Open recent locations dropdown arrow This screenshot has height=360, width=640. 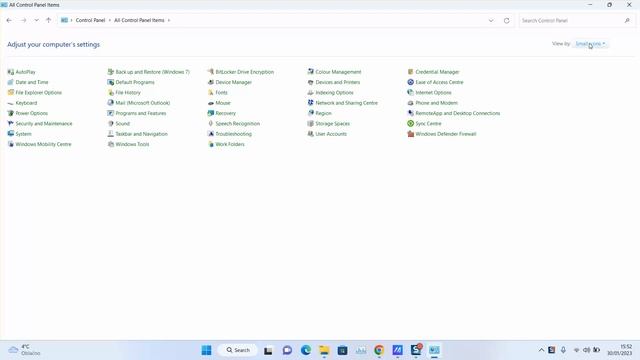36,20
